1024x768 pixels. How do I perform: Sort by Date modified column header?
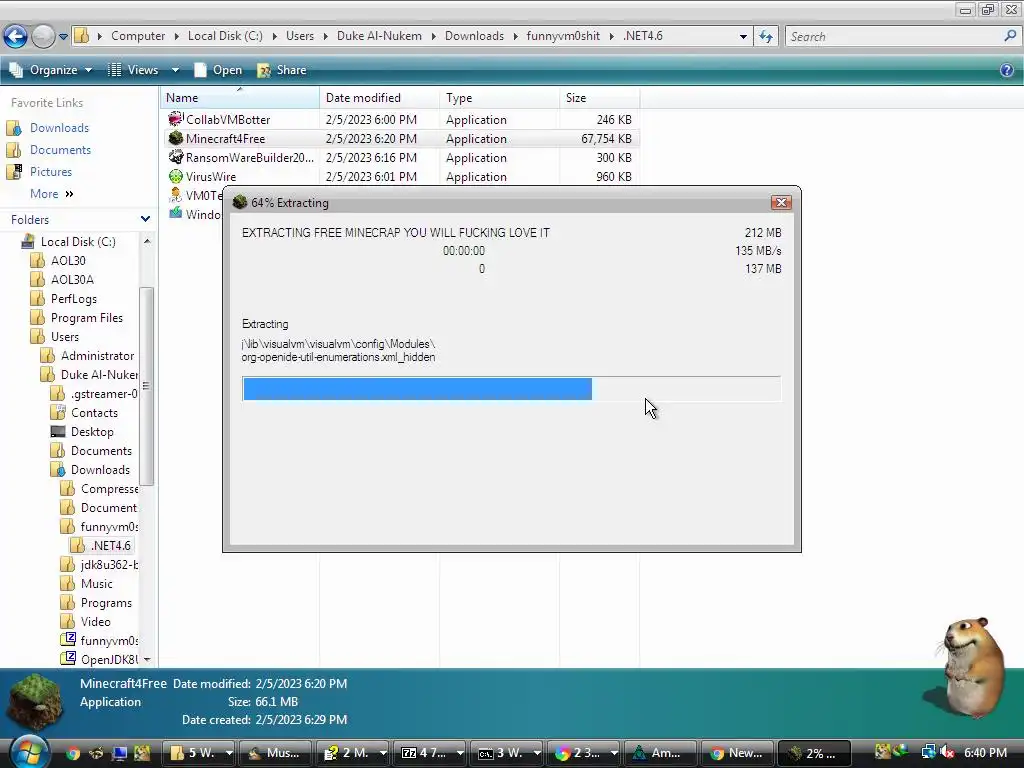(379, 97)
